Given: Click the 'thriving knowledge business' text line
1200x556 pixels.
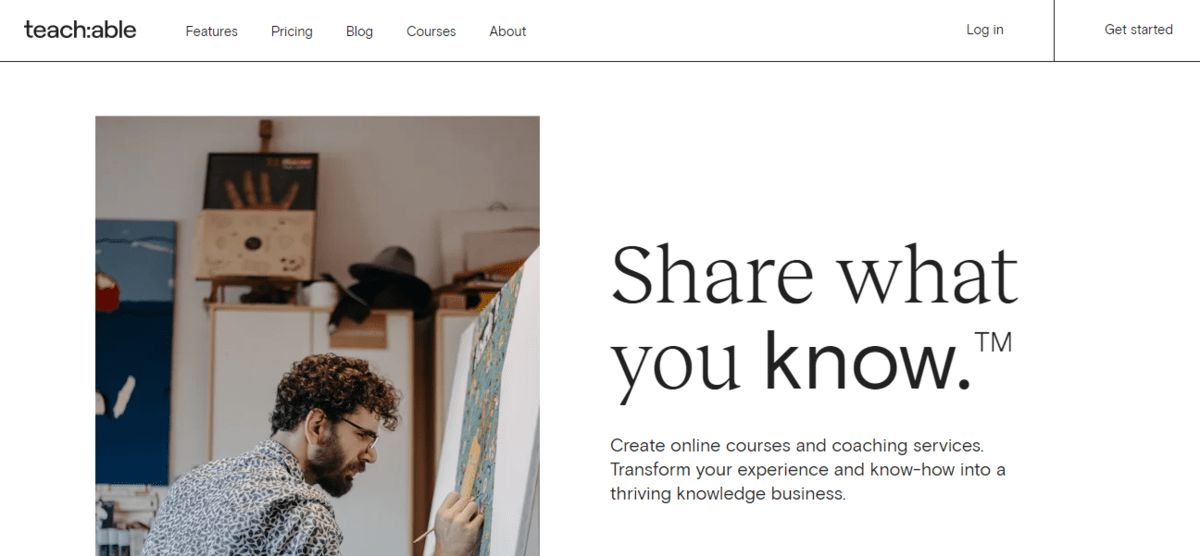Looking at the screenshot, I should (728, 494).
